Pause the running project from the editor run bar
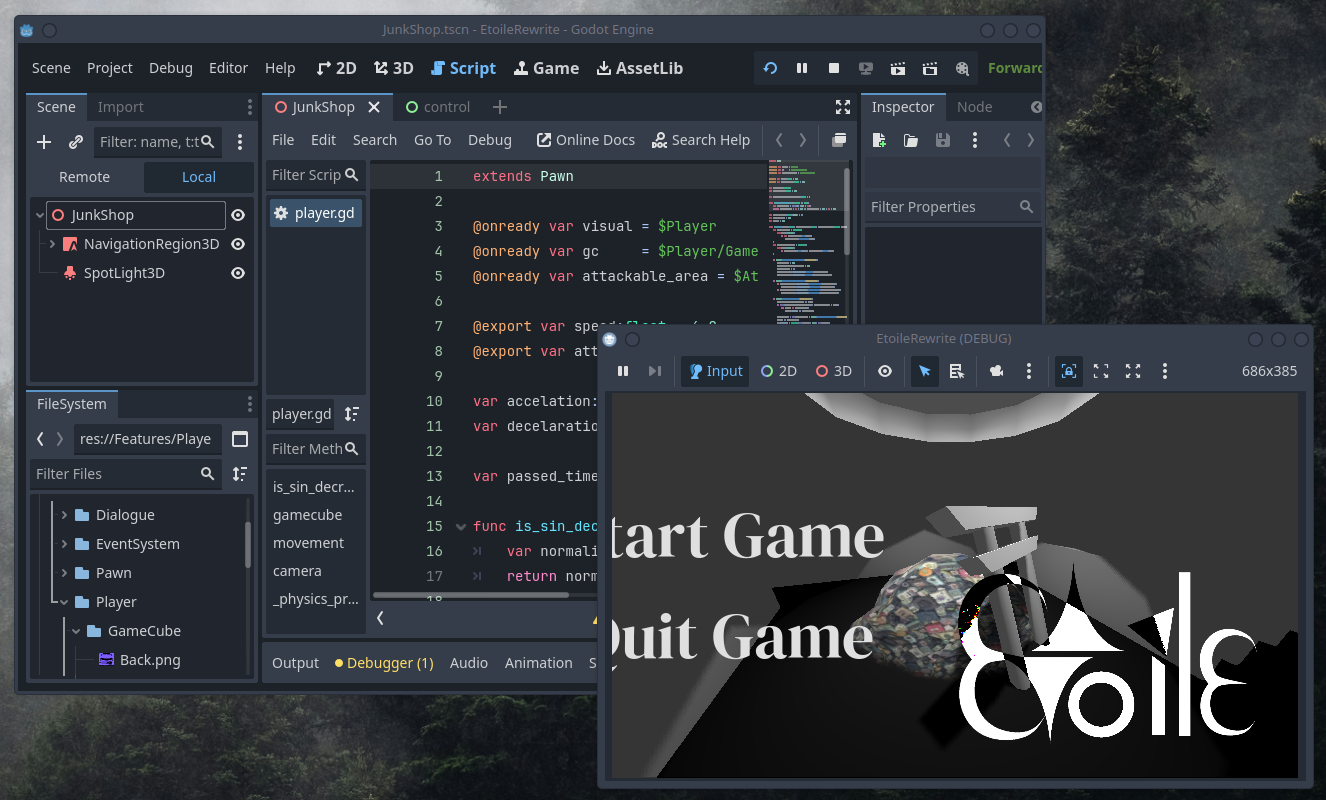The height and width of the screenshot is (800, 1326). 802,68
